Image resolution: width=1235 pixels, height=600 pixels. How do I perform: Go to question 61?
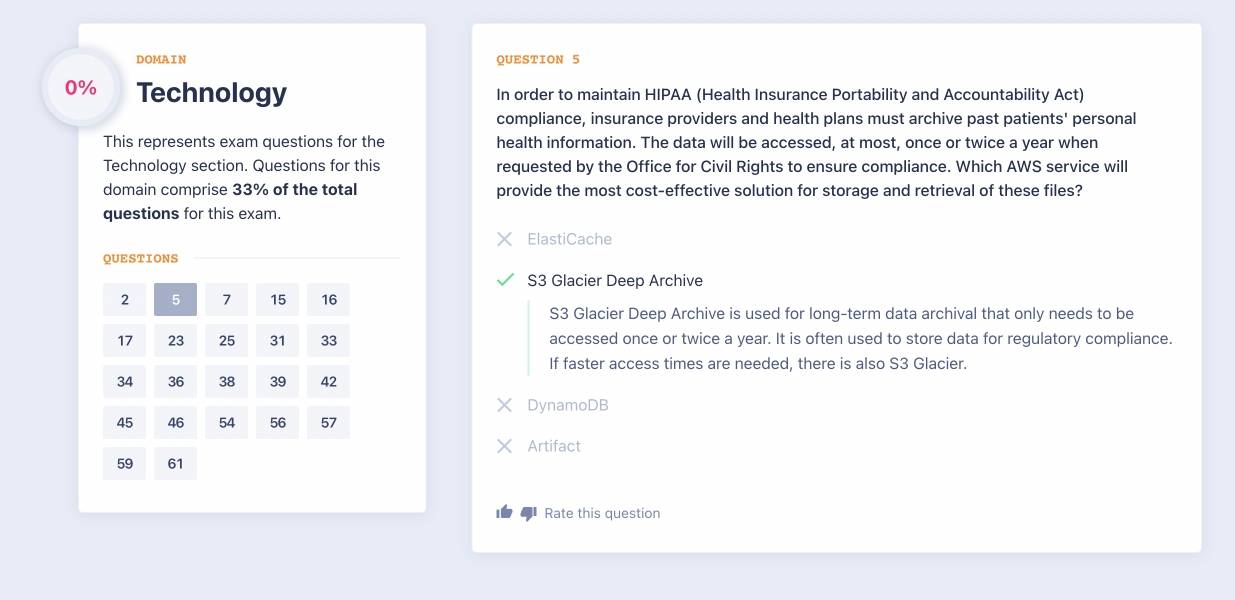[176, 463]
